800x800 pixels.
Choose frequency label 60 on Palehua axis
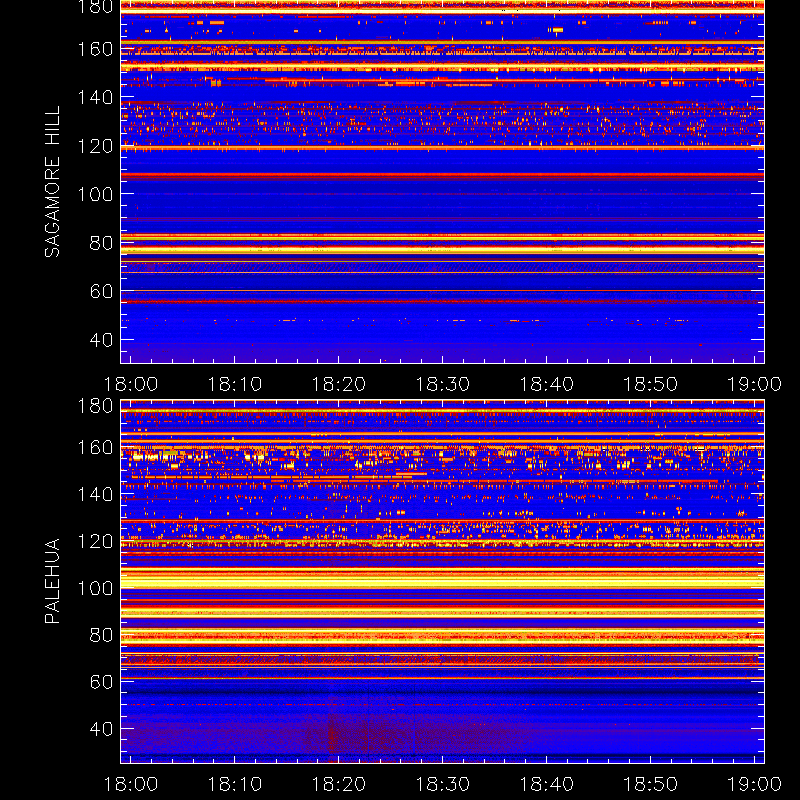[x=101, y=682]
